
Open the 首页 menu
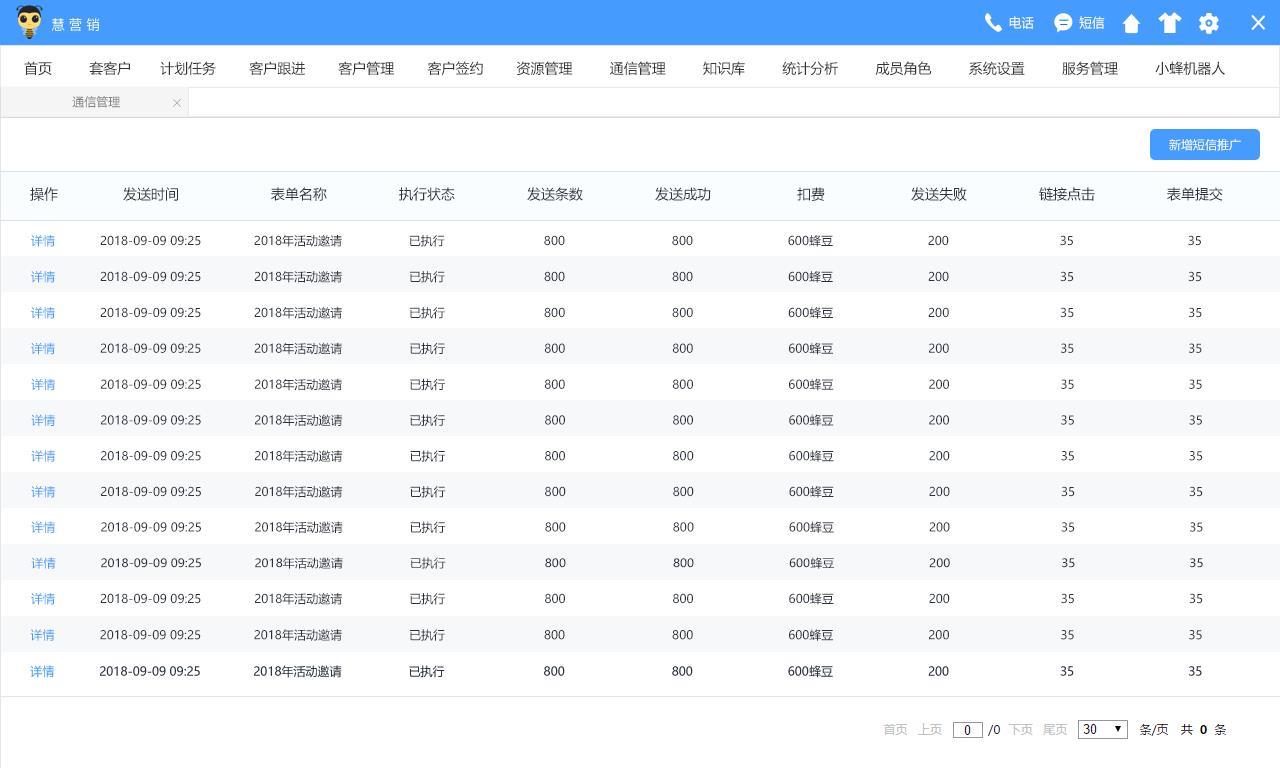(38, 68)
